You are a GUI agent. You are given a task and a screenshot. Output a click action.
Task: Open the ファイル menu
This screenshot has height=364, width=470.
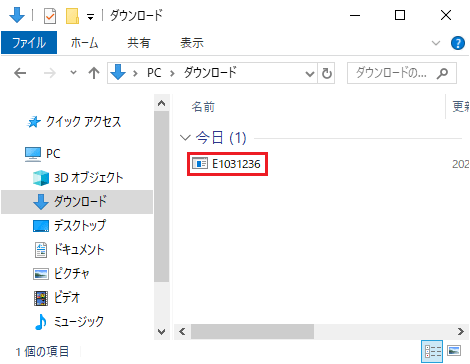[x=29, y=43]
